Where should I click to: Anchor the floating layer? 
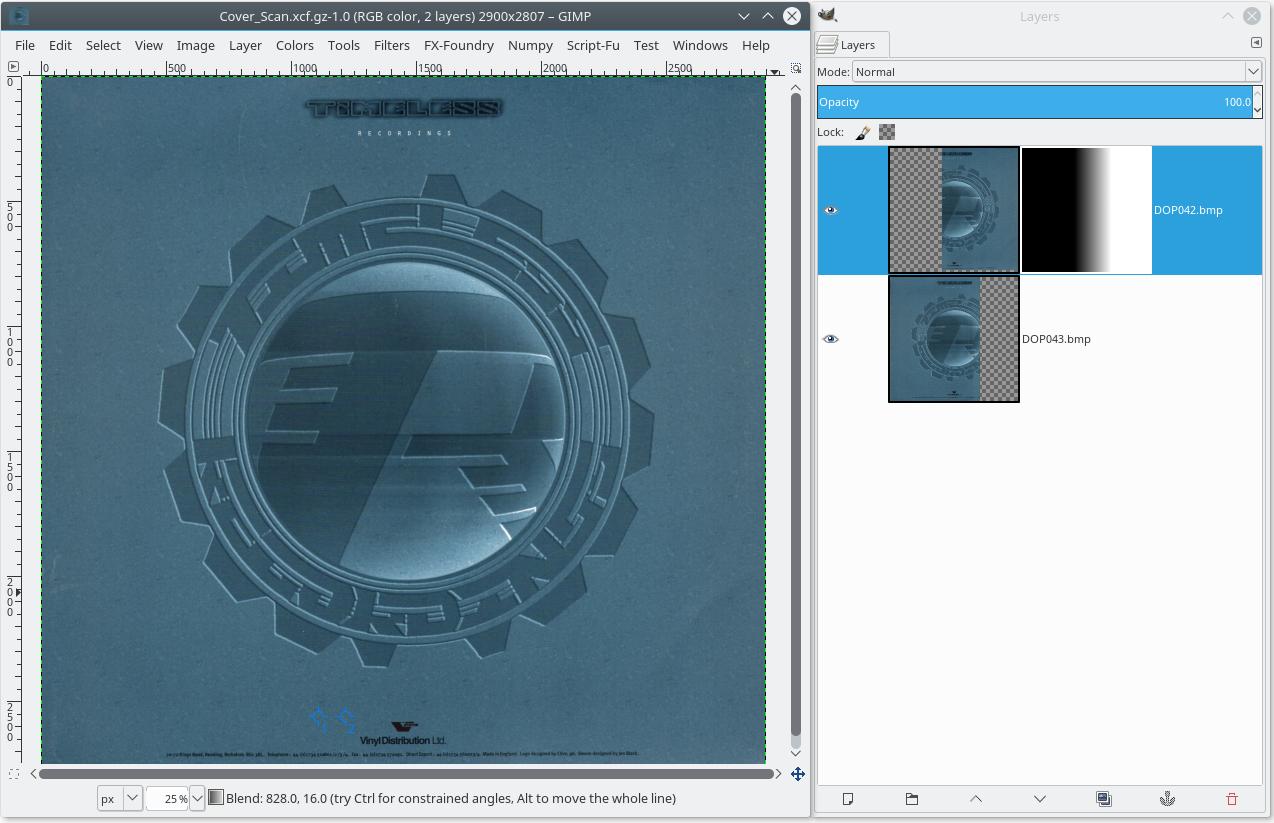click(1167, 799)
